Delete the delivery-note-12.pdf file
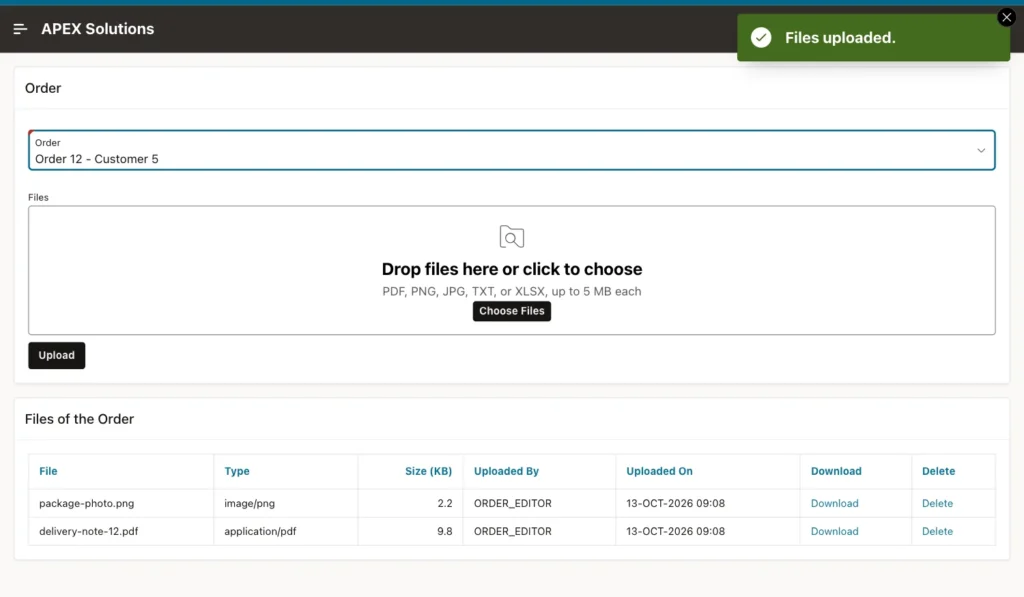The height and width of the screenshot is (597, 1024). click(937, 532)
